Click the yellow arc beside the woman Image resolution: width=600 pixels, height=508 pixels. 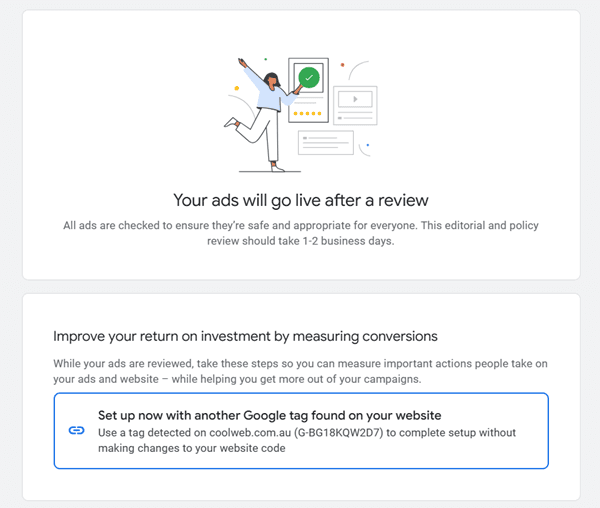coord(237,87)
